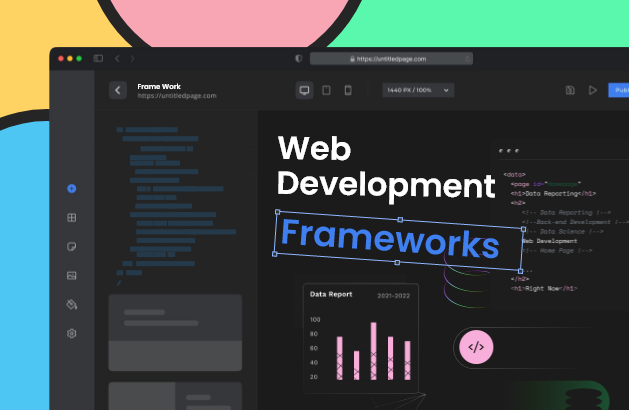Click the Right Now h1 code line
This screenshot has width=629, height=410.
[544, 288]
